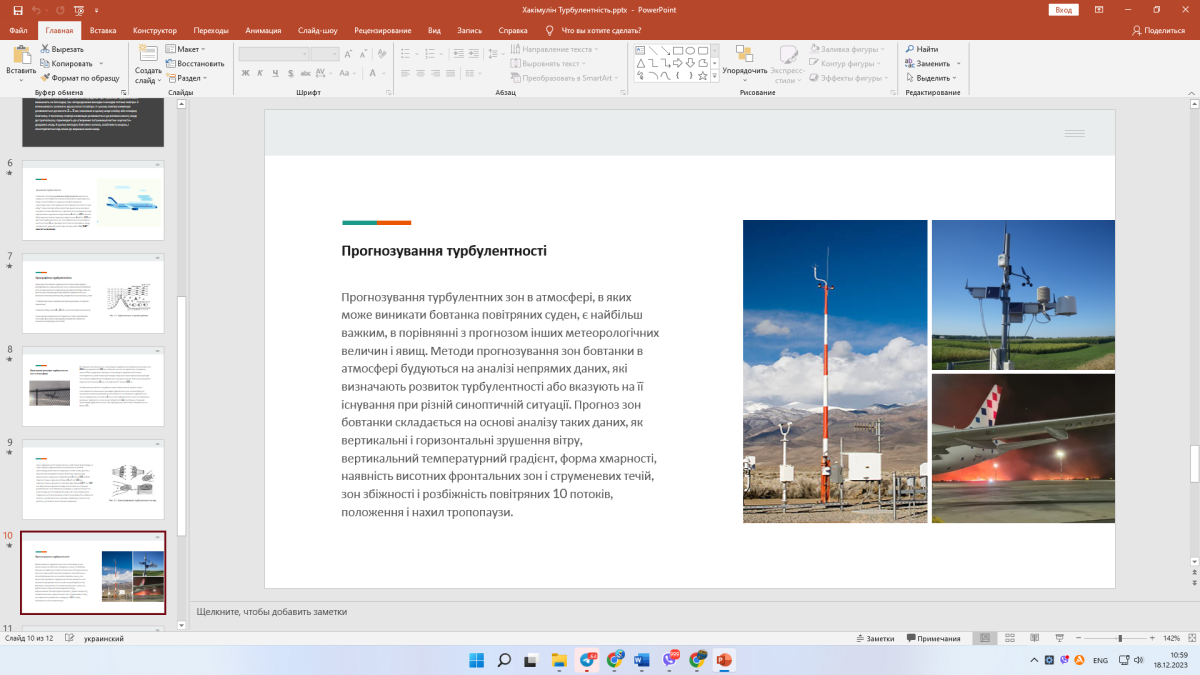1200x675 pixels.
Task: Click the Поделиться share button
Action: (x=1158, y=31)
